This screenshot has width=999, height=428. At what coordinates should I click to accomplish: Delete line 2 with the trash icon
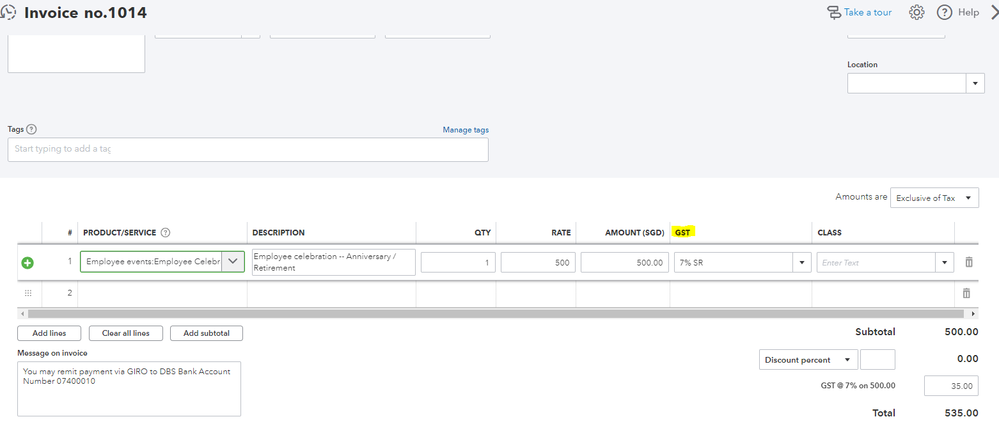[967, 293]
